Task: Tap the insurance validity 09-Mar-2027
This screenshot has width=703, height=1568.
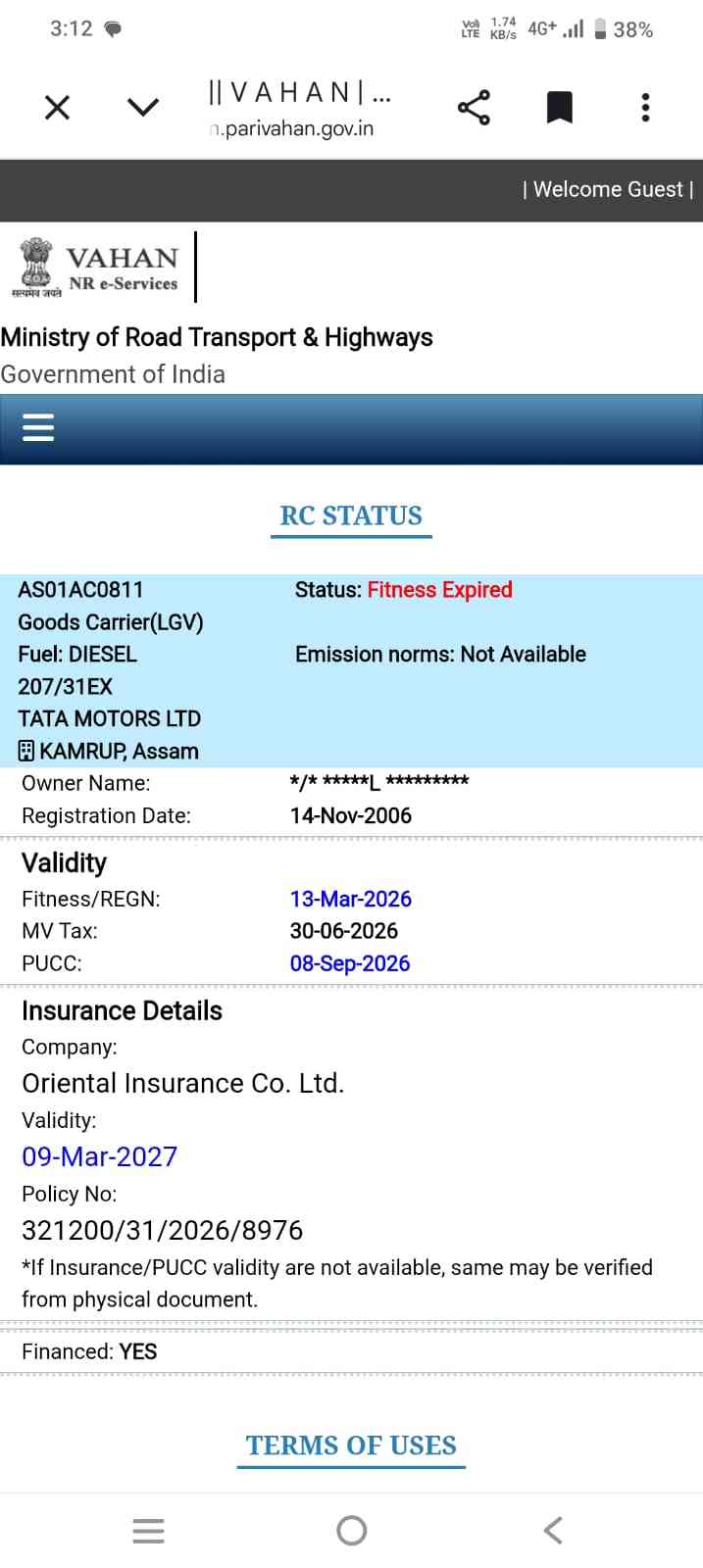Action: tap(100, 1156)
